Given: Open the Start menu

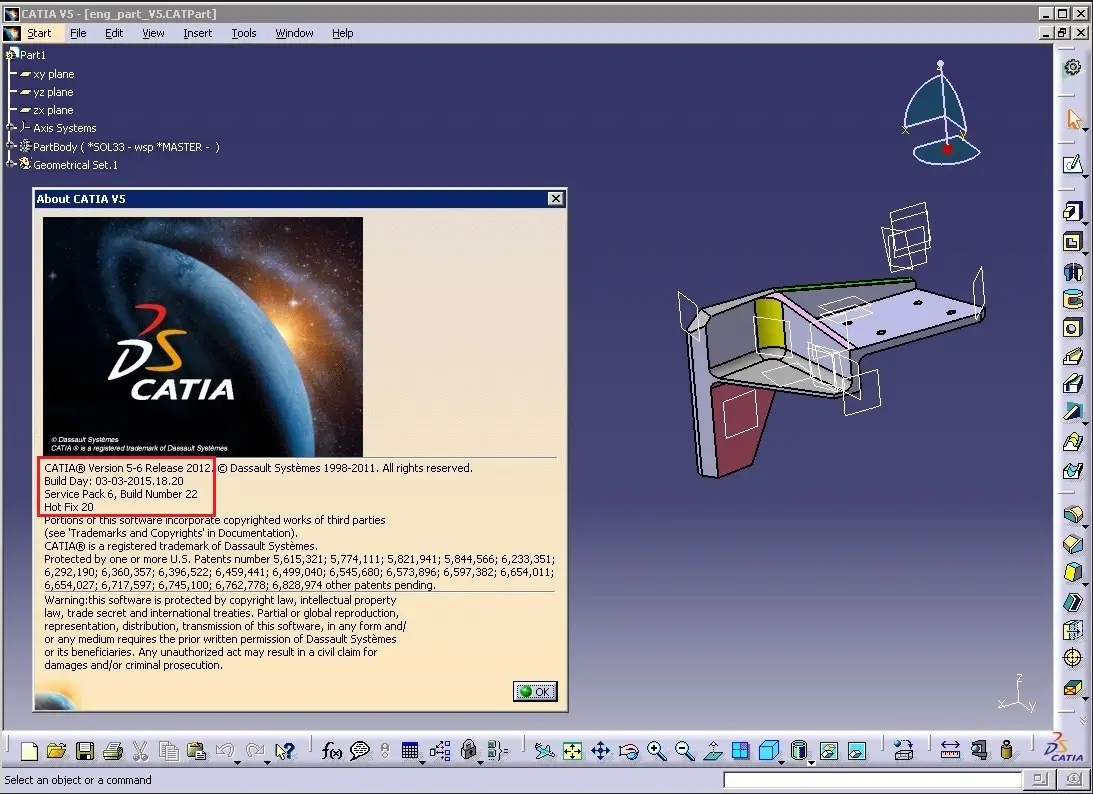Looking at the screenshot, I should (39, 33).
